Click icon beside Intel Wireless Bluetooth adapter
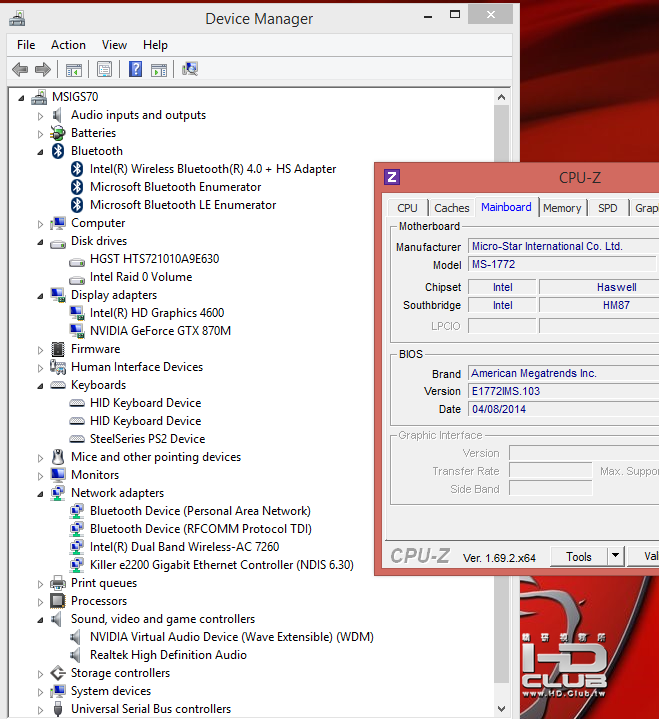 pyautogui.click(x=77, y=169)
